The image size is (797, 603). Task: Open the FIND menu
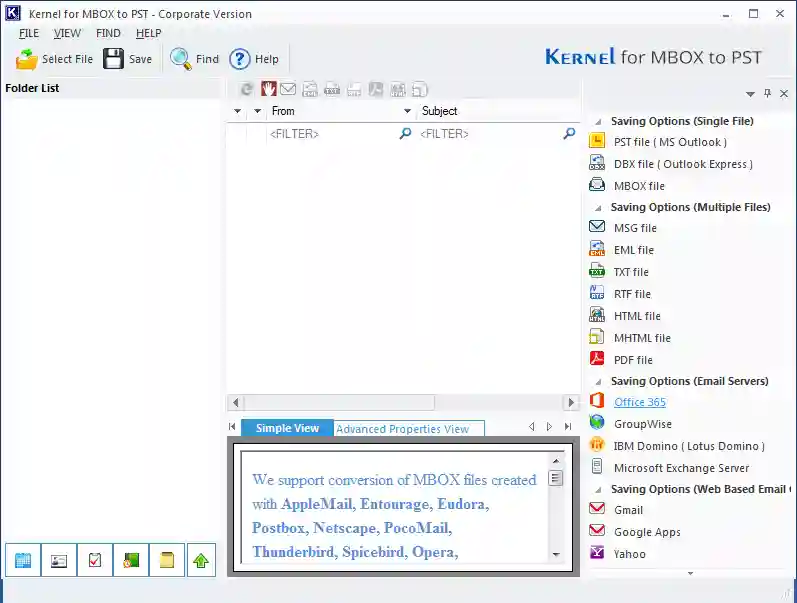coord(108,34)
